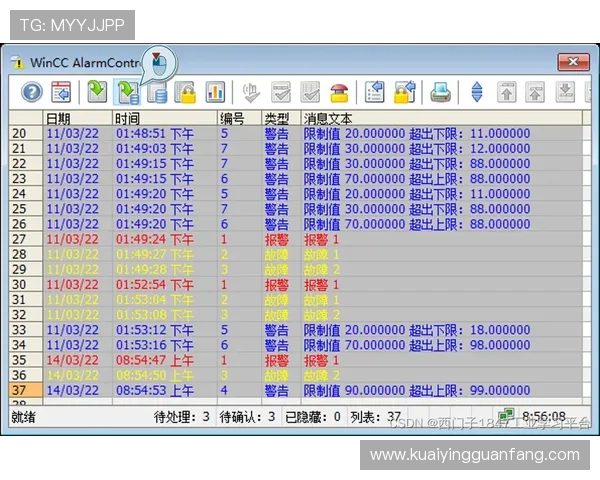This screenshot has height=480, width=600.
Task: Click time 08:54:47 上午 in row 35
Action: 155,360
